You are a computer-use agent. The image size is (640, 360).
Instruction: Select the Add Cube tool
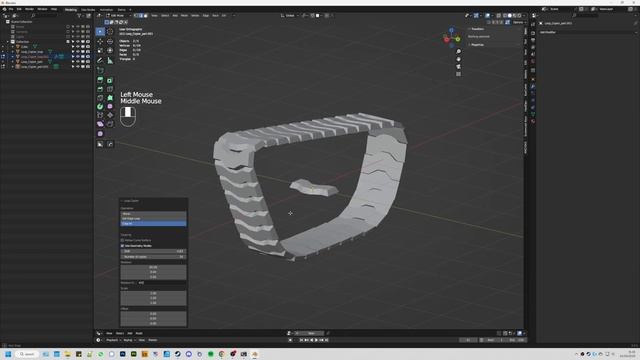click(x=100, y=70)
